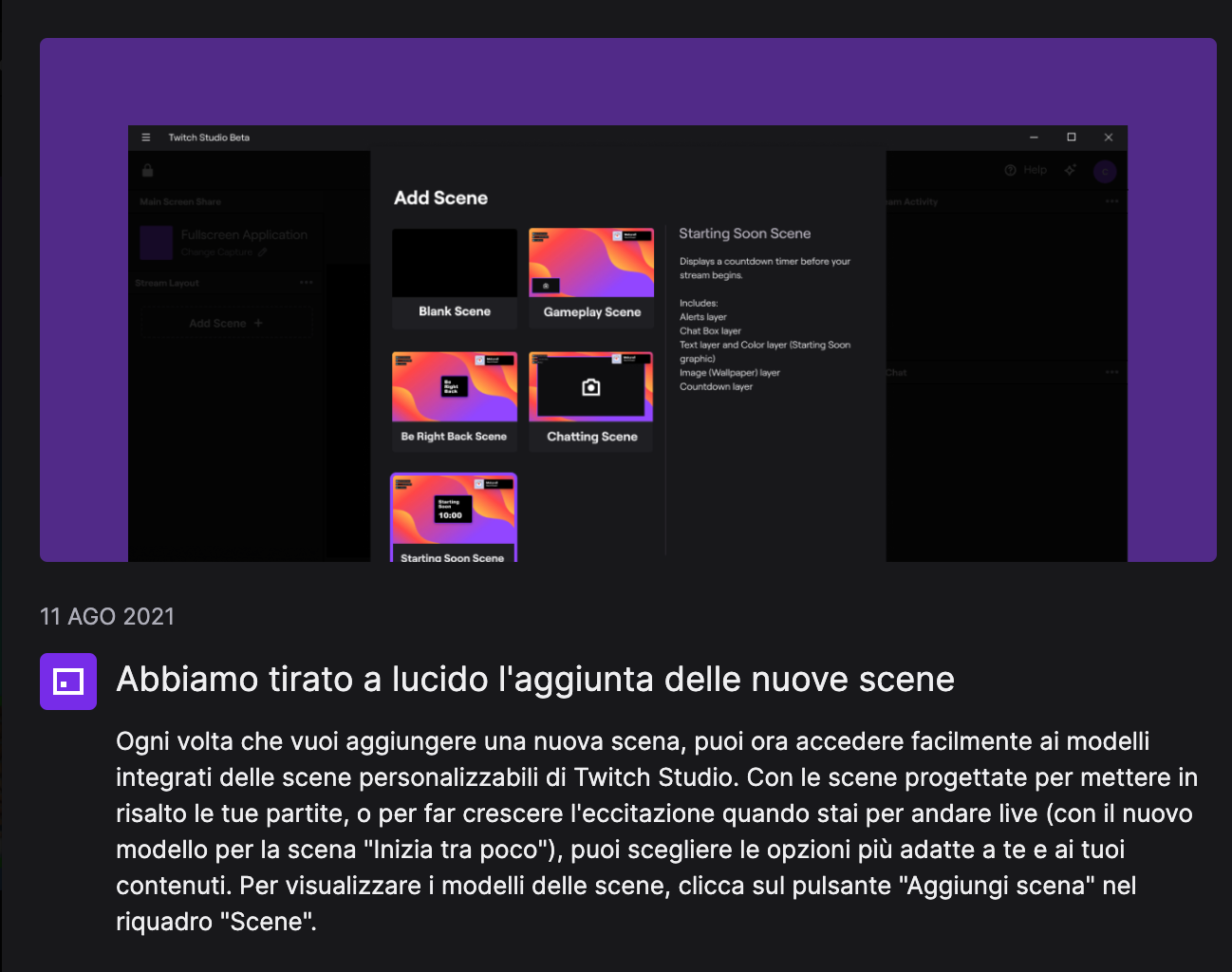Image resolution: width=1232 pixels, height=972 pixels.
Task: Click the changelog headline about new scenes
Action: coord(535,680)
